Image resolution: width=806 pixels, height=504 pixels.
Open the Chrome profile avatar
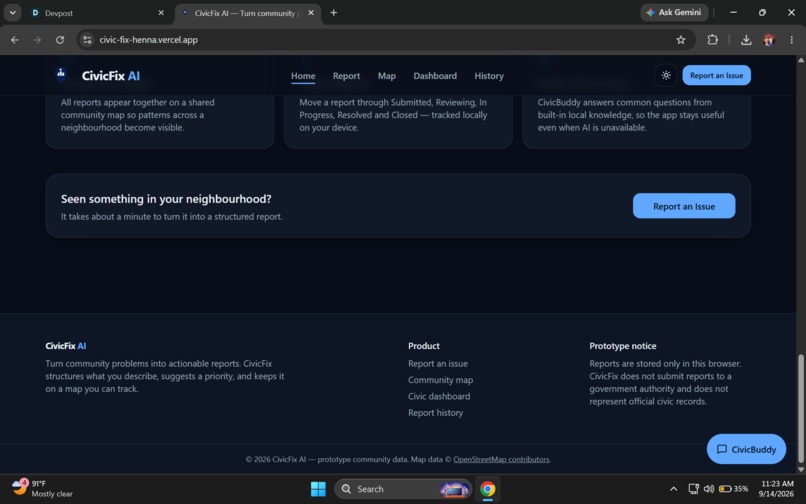point(769,40)
